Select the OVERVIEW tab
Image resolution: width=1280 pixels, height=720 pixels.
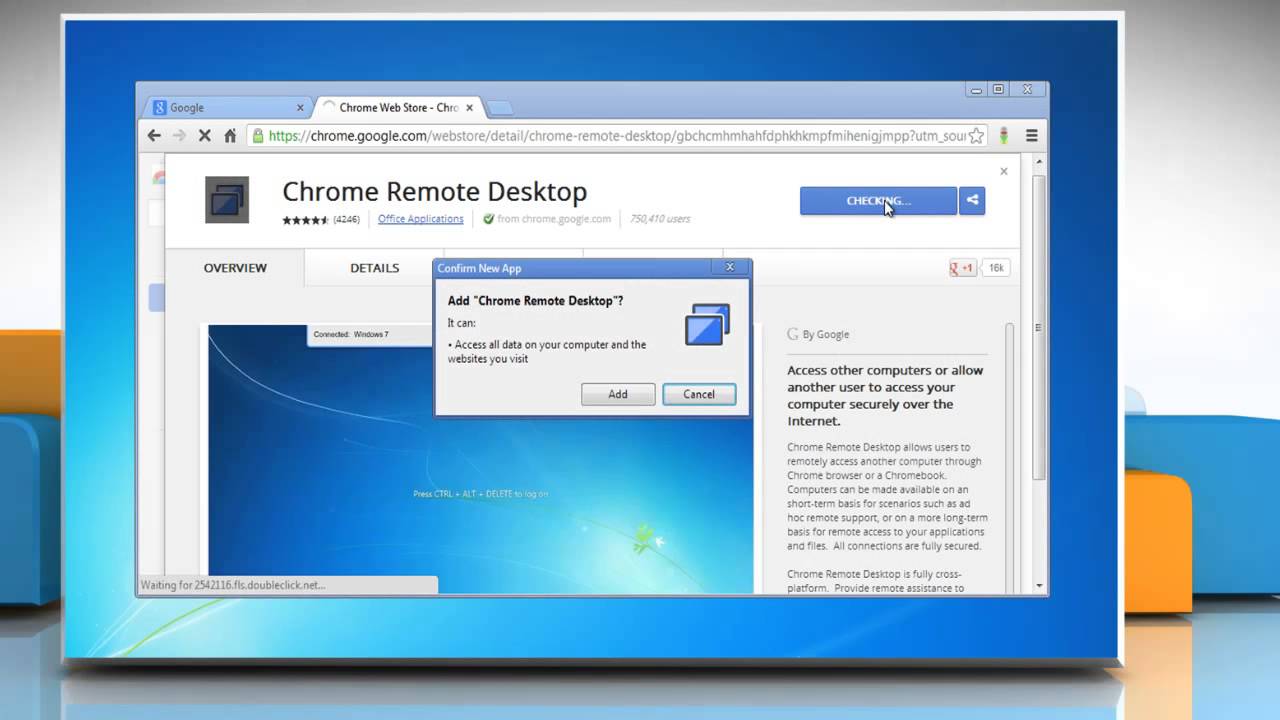tap(236, 268)
